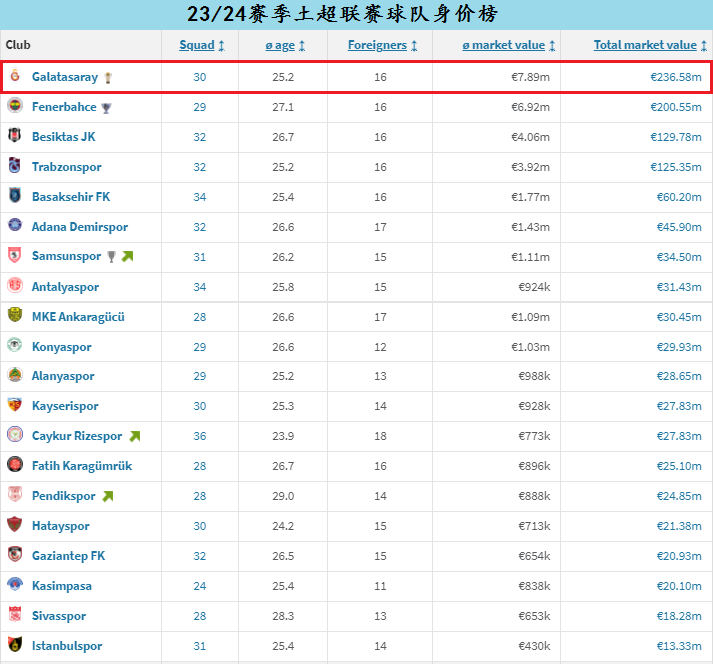Open the Trabzonspor club link
Viewport: 713px width, 664px height.
click(x=66, y=167)
